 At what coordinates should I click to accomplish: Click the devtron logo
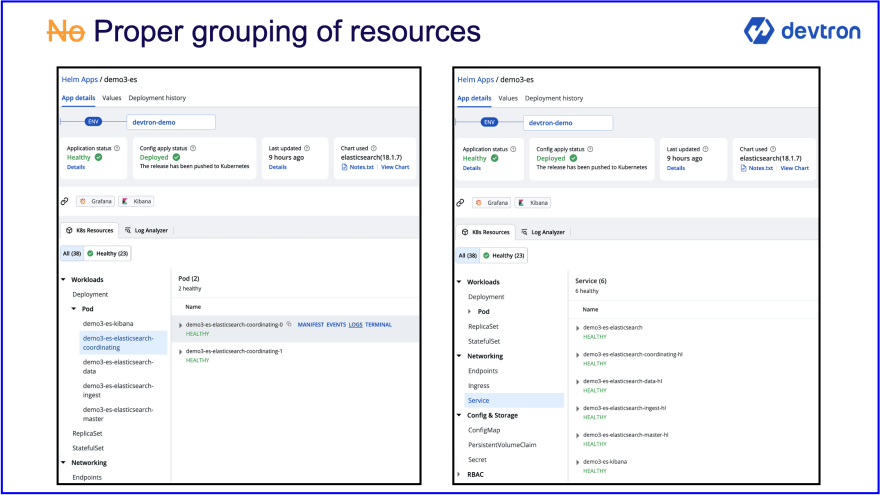802,30
